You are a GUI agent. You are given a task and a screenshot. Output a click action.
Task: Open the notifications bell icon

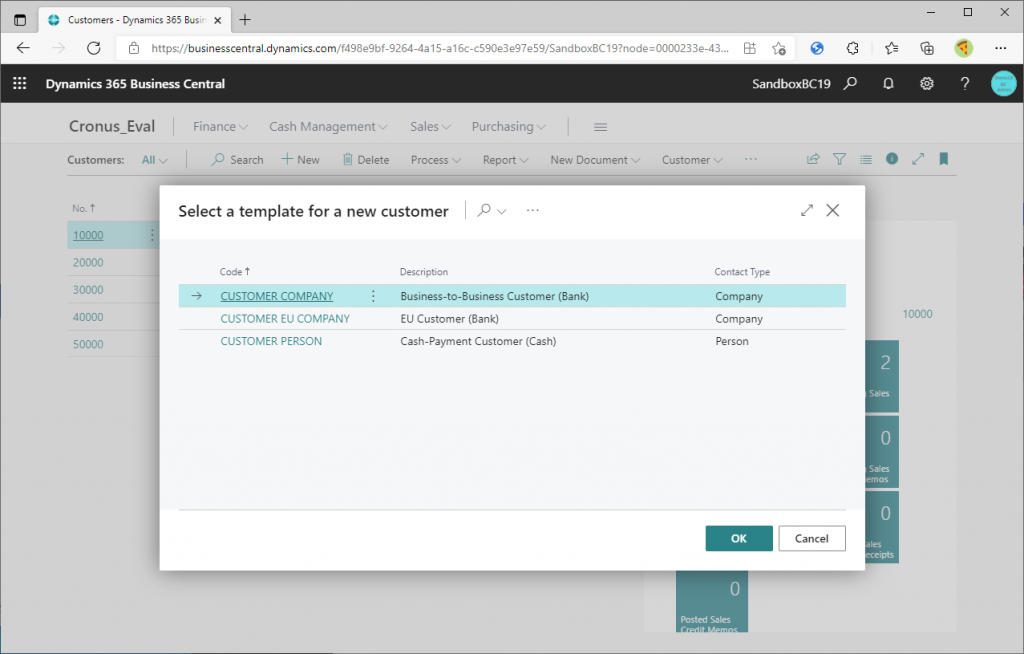click(888, 84)
